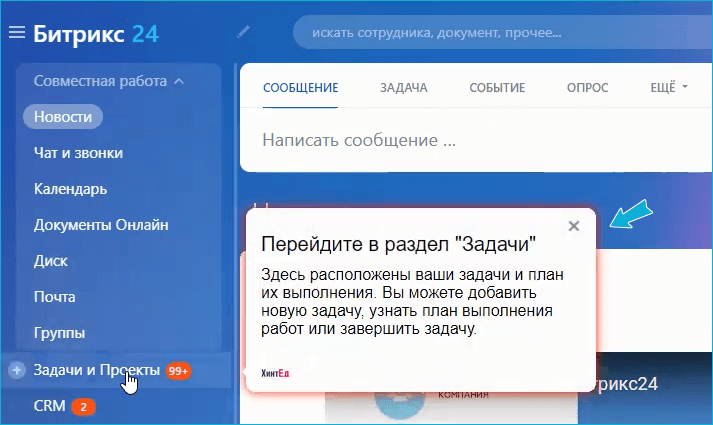Image resolution: width=713 pixels, height=425 pixels.
Task: Close the tooltip with the X button
Action: tap(574, 226)
